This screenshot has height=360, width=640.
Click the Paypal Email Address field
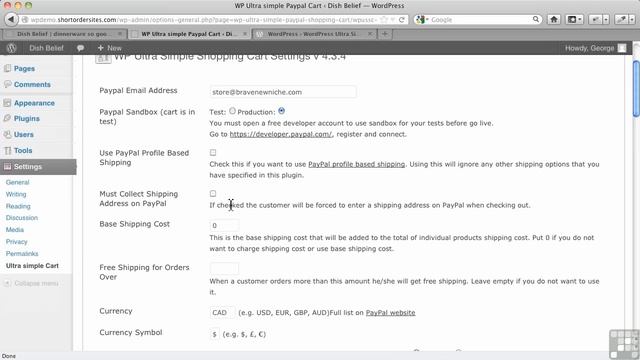point(283,92)
